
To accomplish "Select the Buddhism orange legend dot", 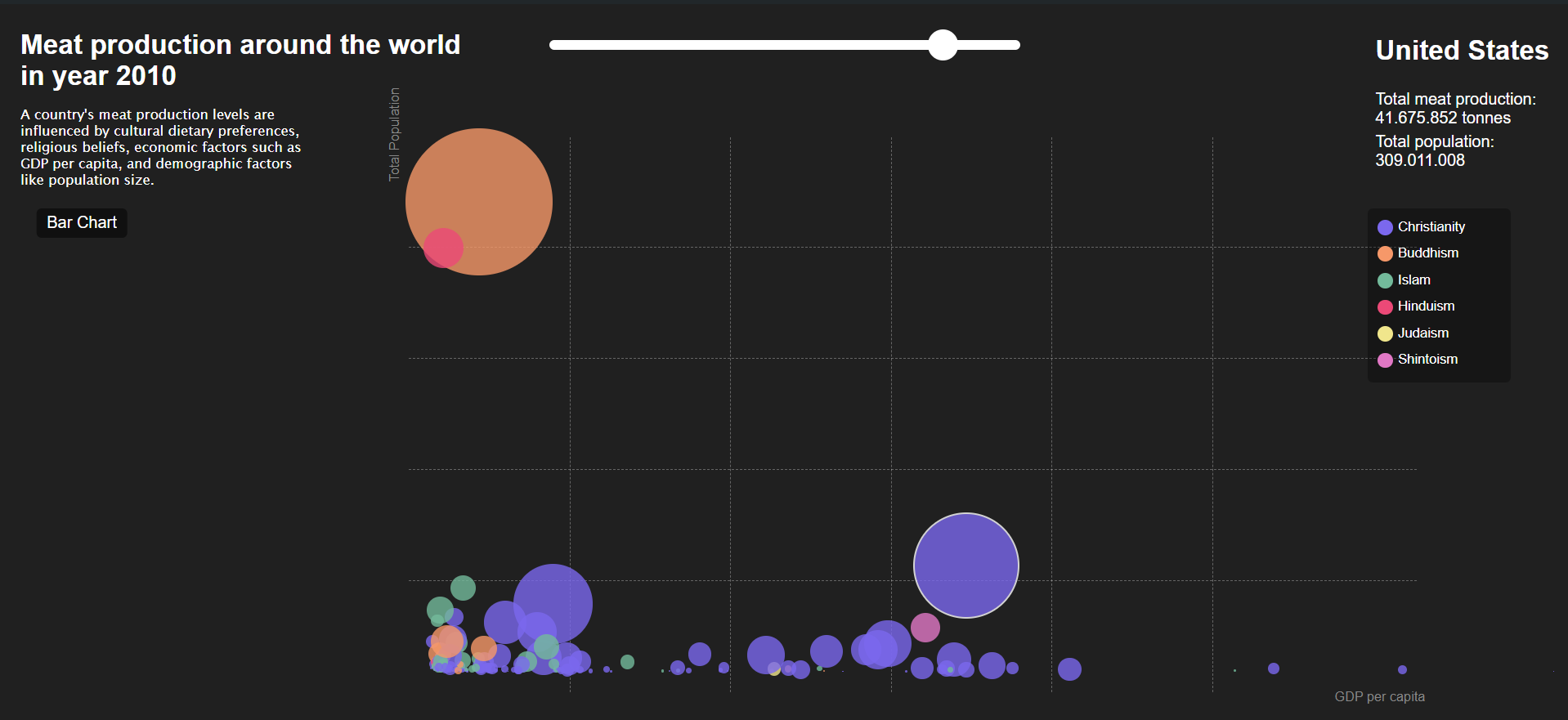I will 1385,253.
